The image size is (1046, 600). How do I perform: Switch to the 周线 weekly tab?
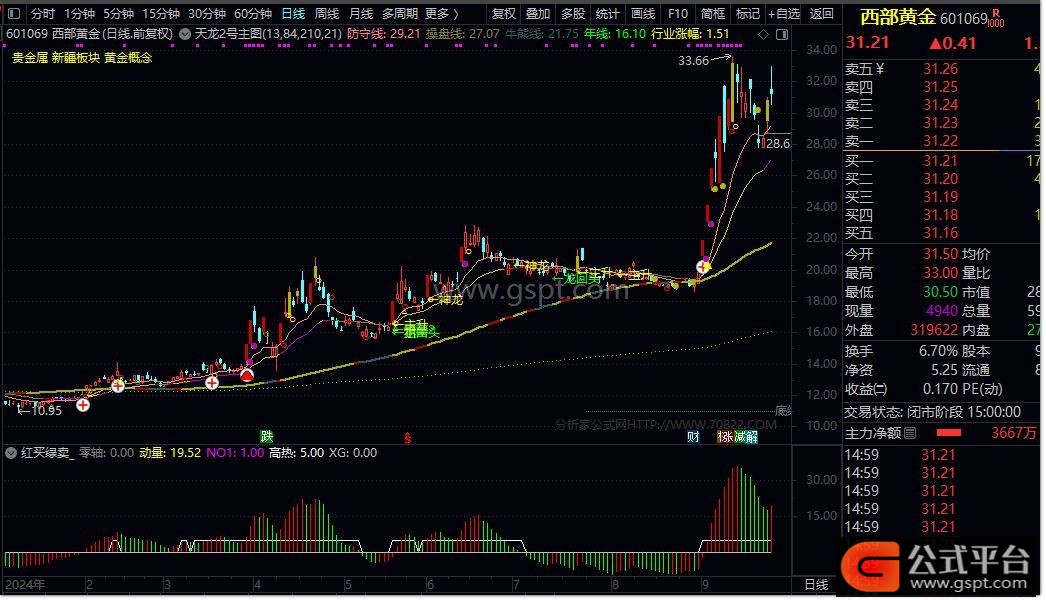(327, 14)
